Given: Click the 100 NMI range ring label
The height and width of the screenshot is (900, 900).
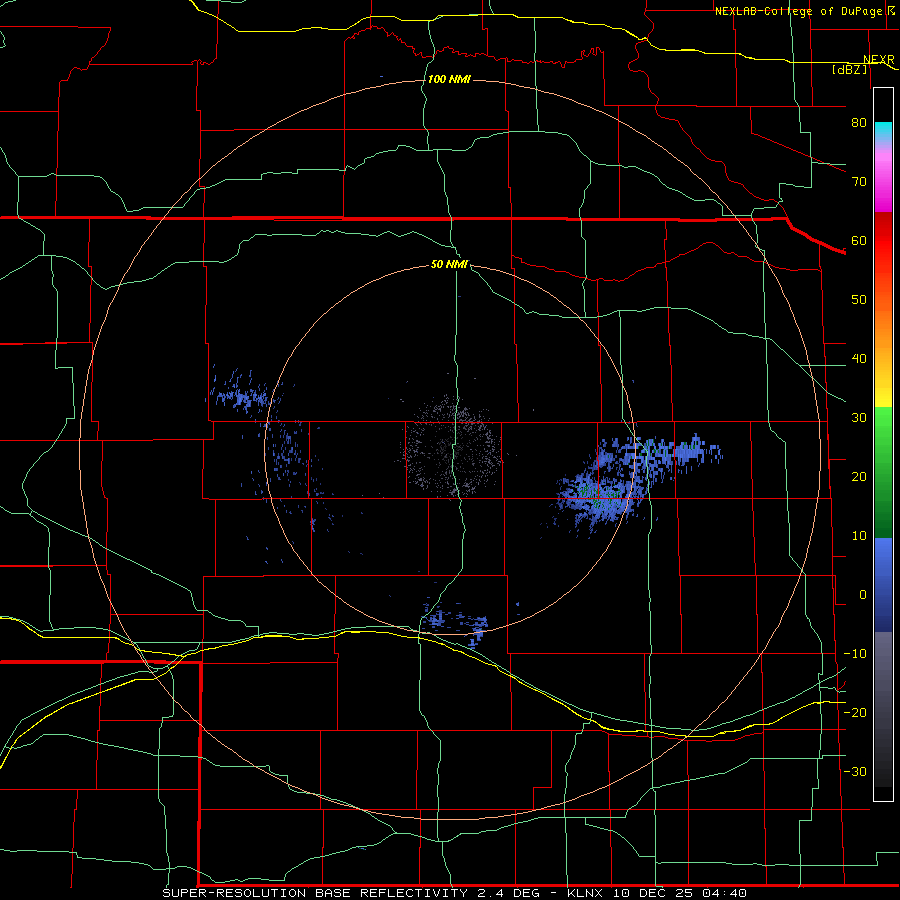Looking at the screenshot, I should [x=449, y=79].
